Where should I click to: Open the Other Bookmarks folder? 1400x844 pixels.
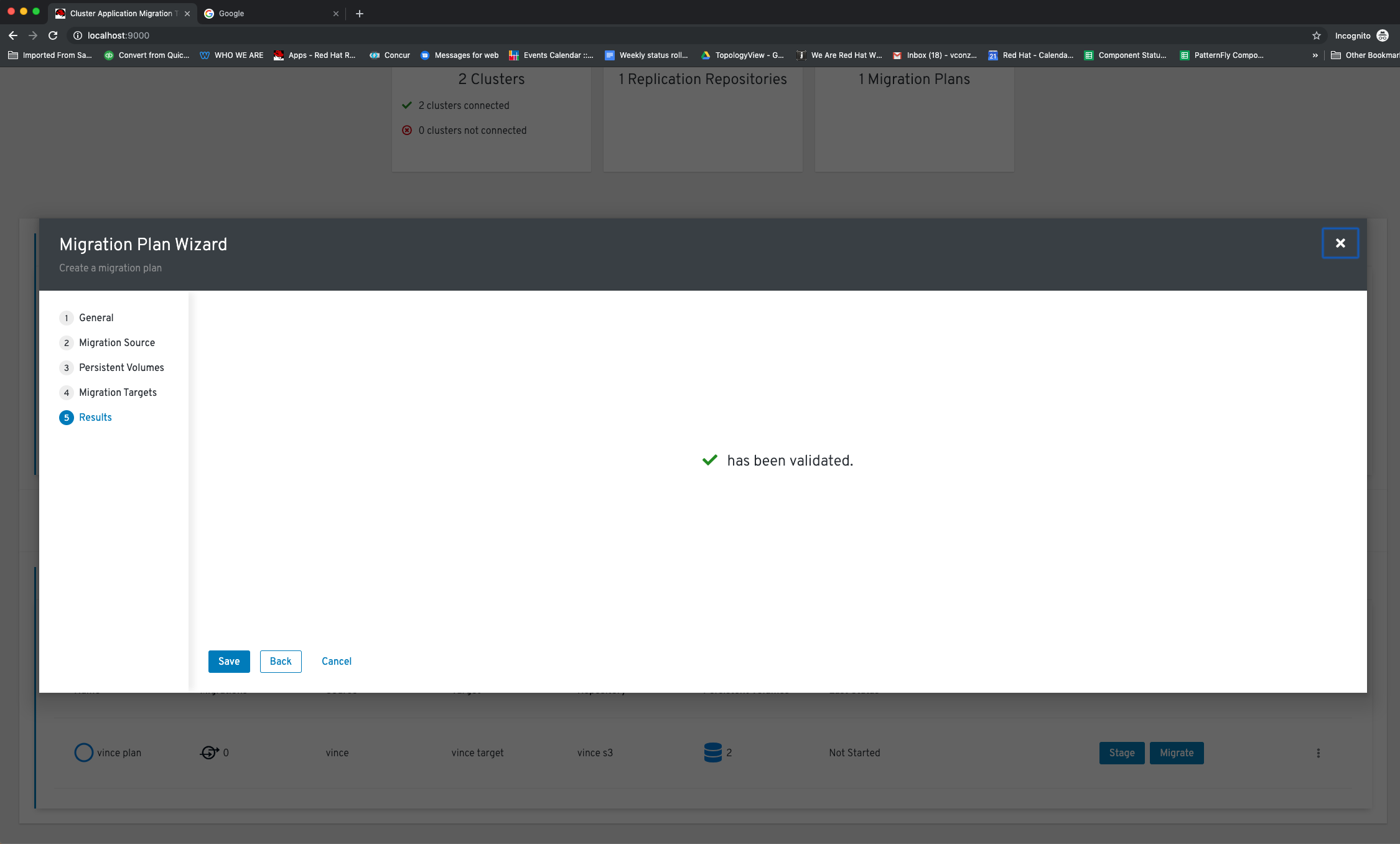(x=1366, y=55)
